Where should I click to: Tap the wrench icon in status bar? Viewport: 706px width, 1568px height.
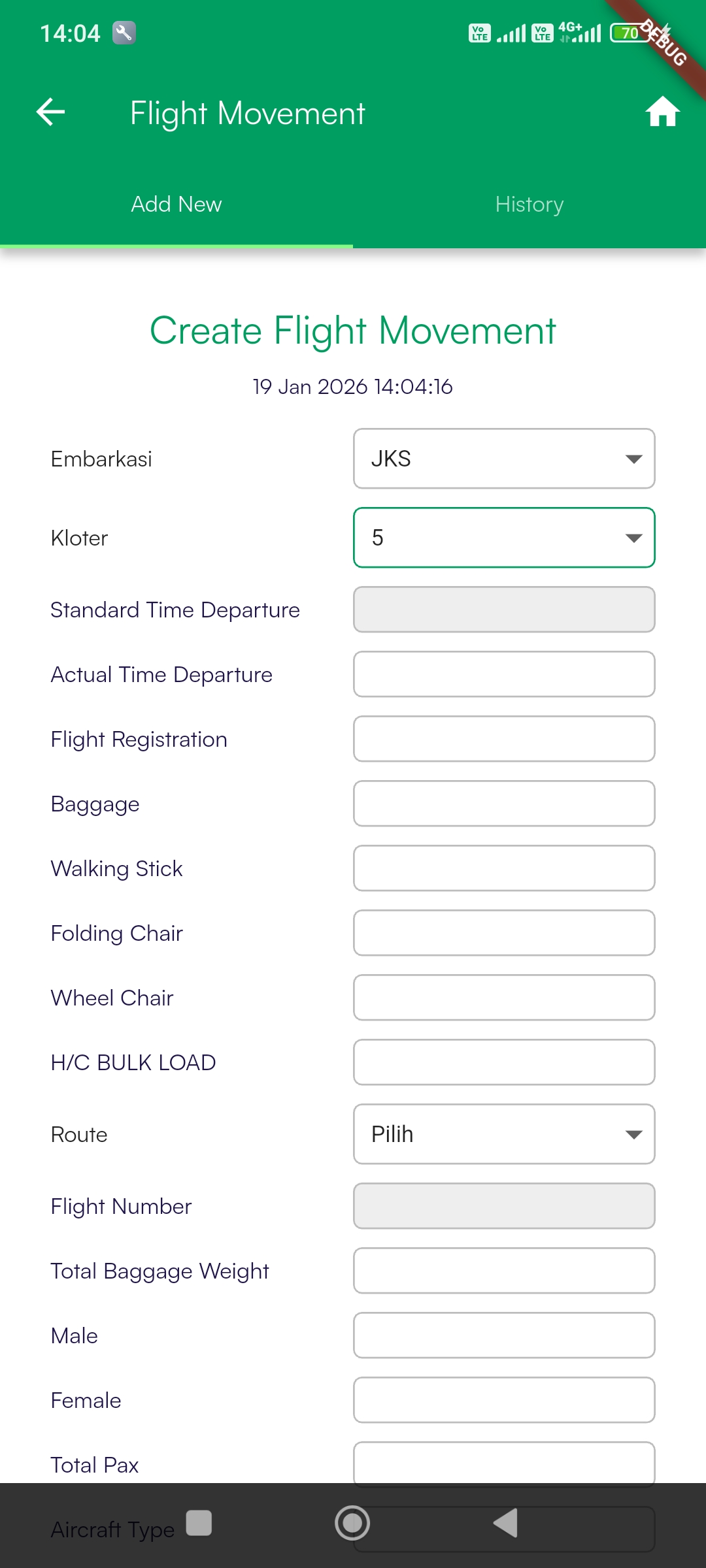point(124,33)
